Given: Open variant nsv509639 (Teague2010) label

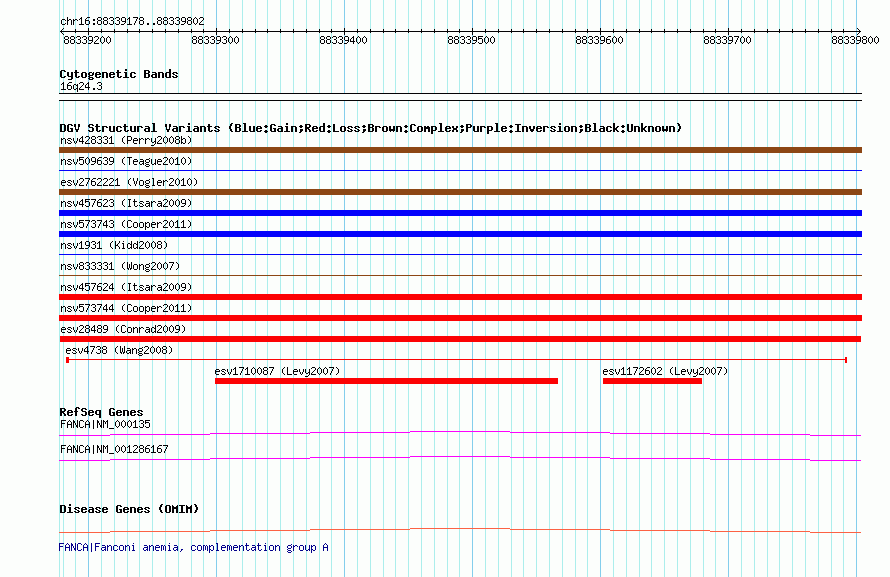Looking at the screenshot, I should 126,161.
